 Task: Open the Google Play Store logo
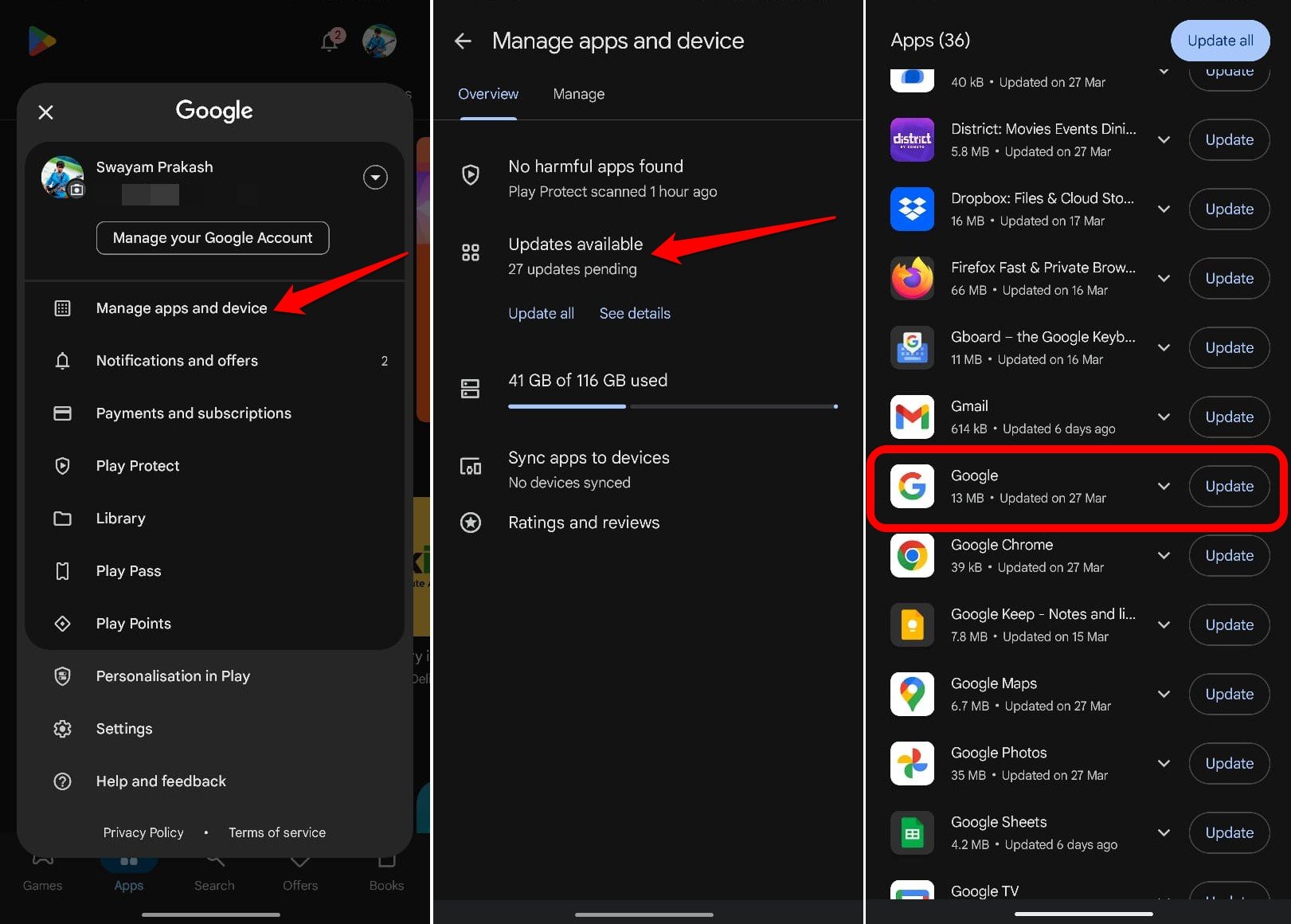pyautogui.click(x=41, y=41)
